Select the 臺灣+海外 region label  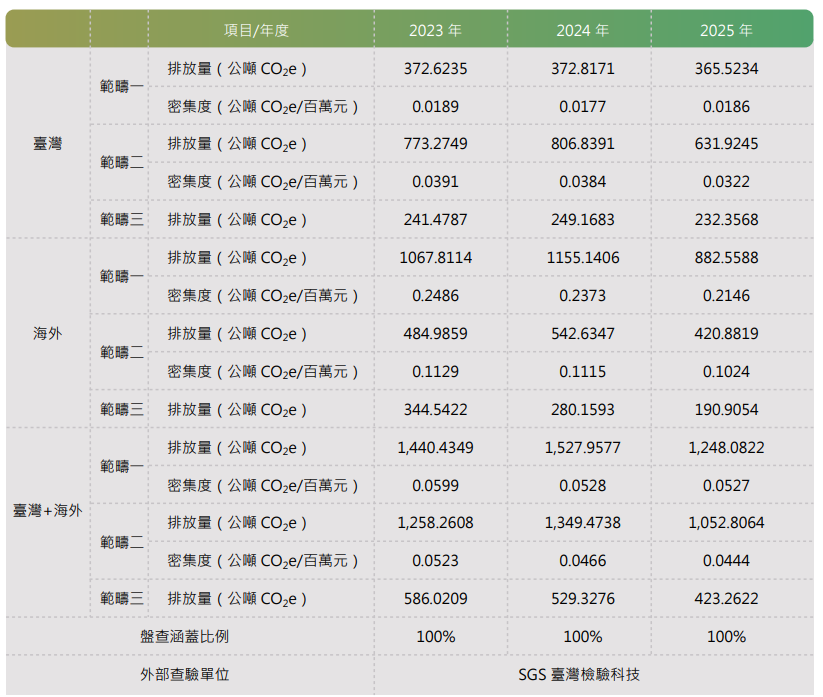pyautogui.click(x=48, y=510)
